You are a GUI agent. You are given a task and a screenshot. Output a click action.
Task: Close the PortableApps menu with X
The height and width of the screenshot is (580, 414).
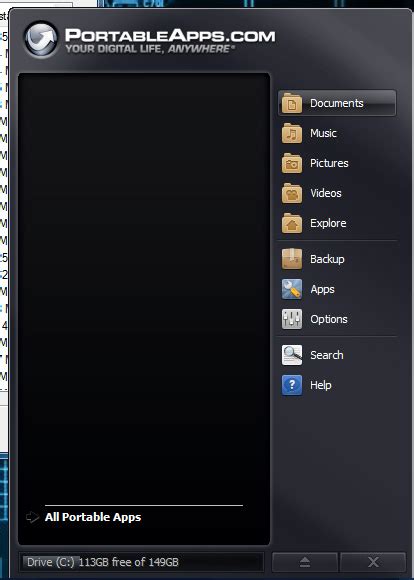373,562
